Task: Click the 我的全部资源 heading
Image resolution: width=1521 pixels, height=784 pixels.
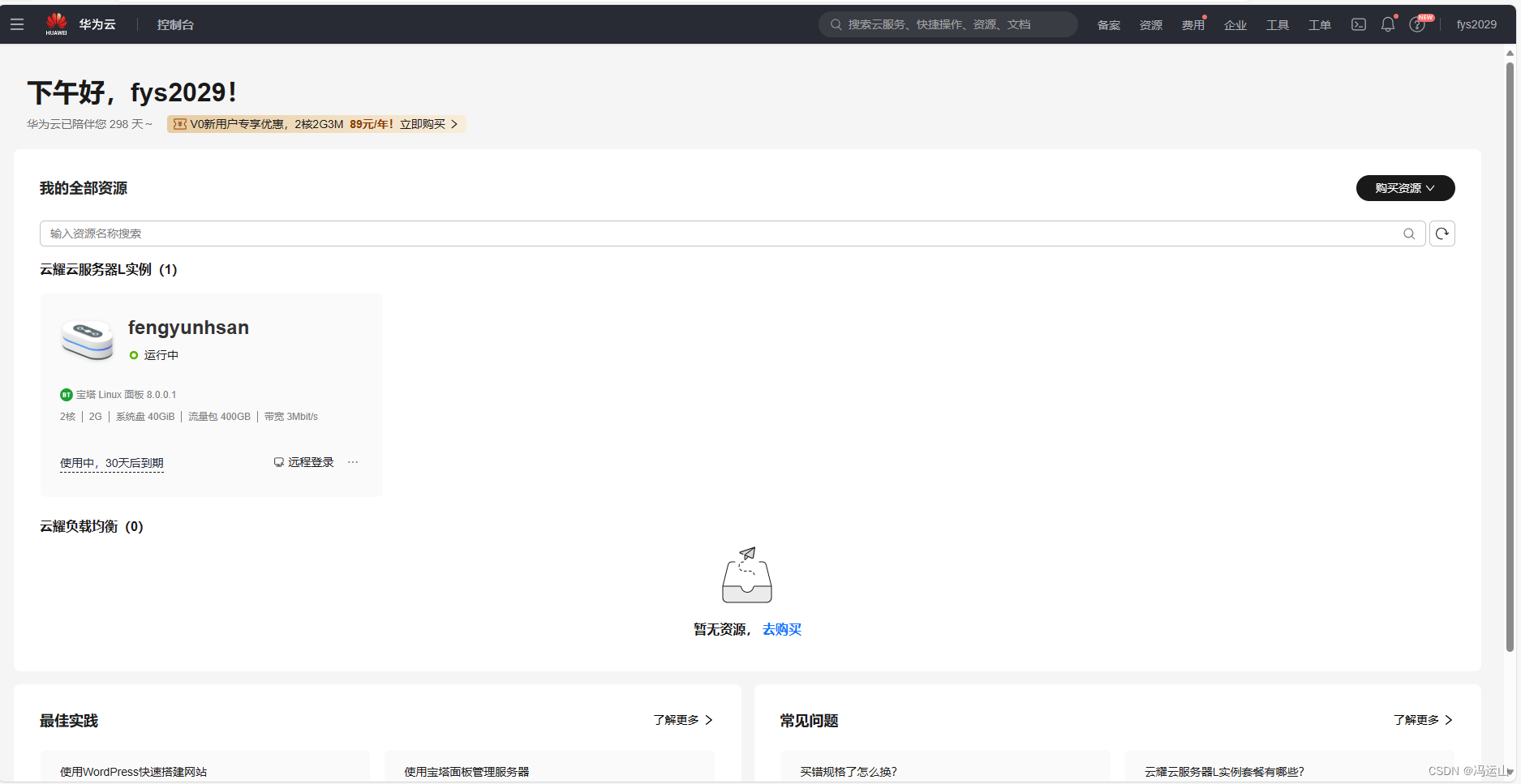Action: [x=84, y=188]
